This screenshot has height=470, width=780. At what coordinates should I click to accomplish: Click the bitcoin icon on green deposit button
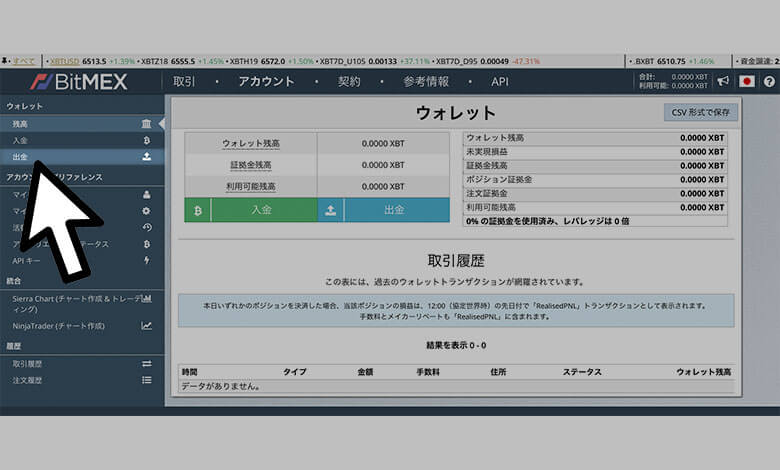(x=197, y=210)
